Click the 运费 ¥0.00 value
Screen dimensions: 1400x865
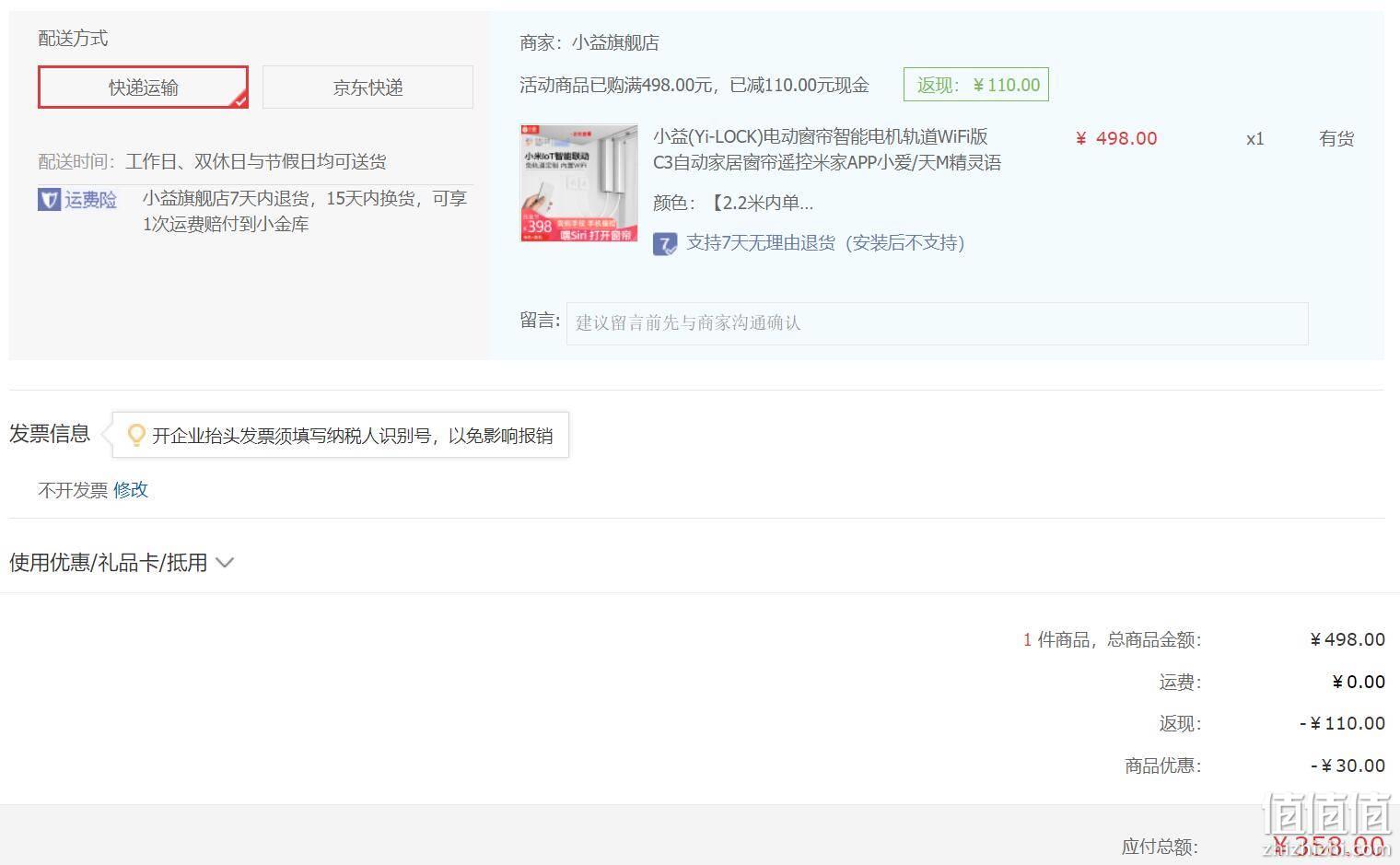(x=1359, y=682)
